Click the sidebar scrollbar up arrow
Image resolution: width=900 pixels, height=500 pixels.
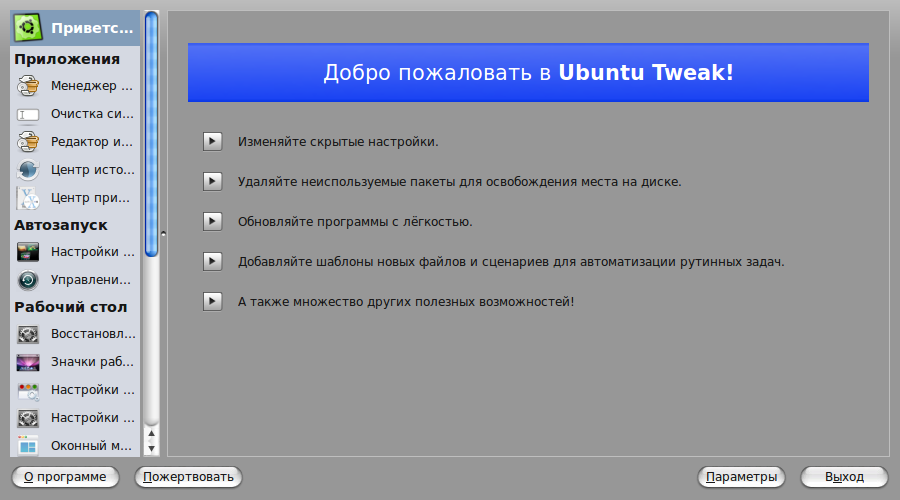pos(152,433)
